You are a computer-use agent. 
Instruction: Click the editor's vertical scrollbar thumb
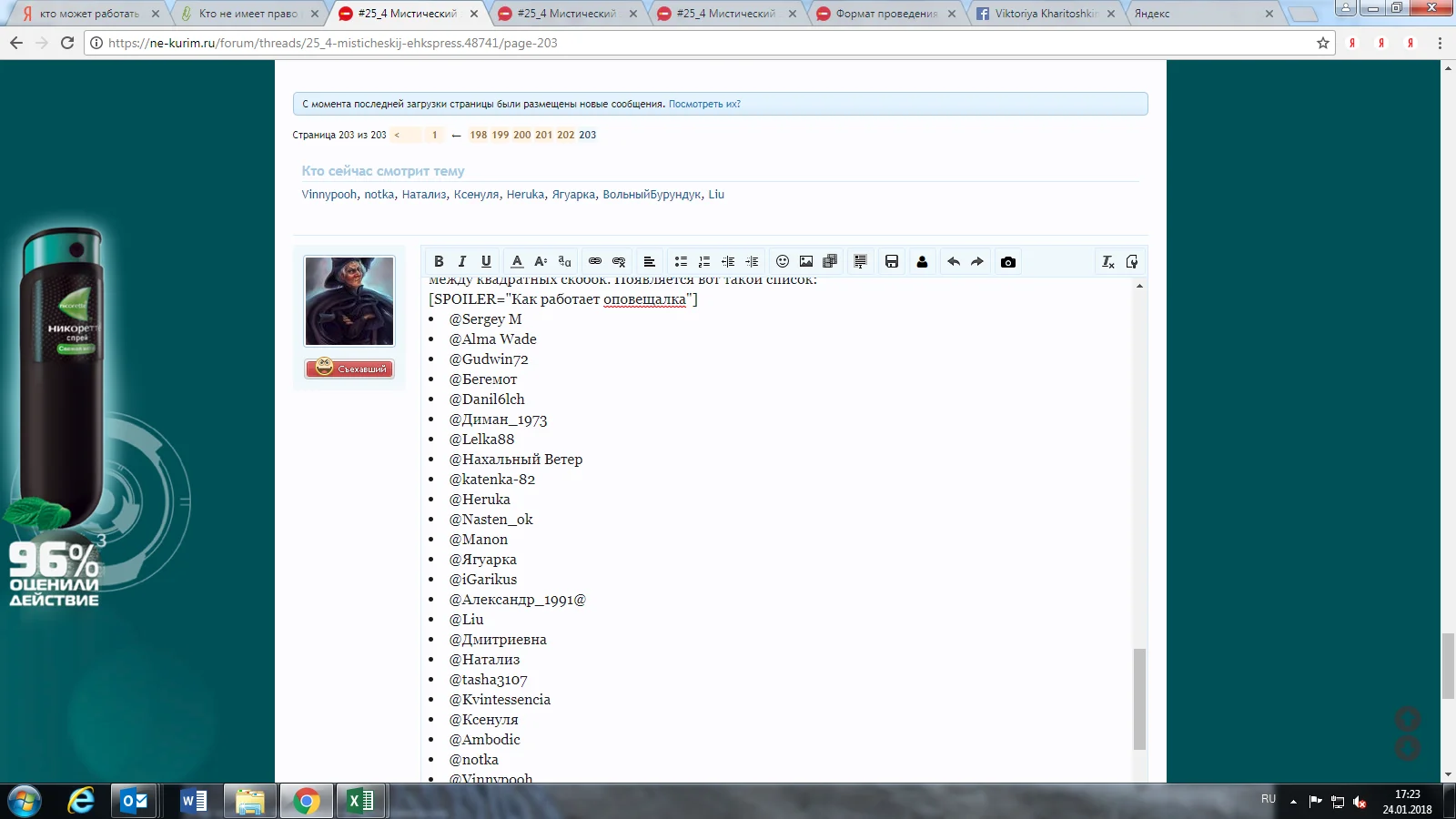tap(1139, 699)
